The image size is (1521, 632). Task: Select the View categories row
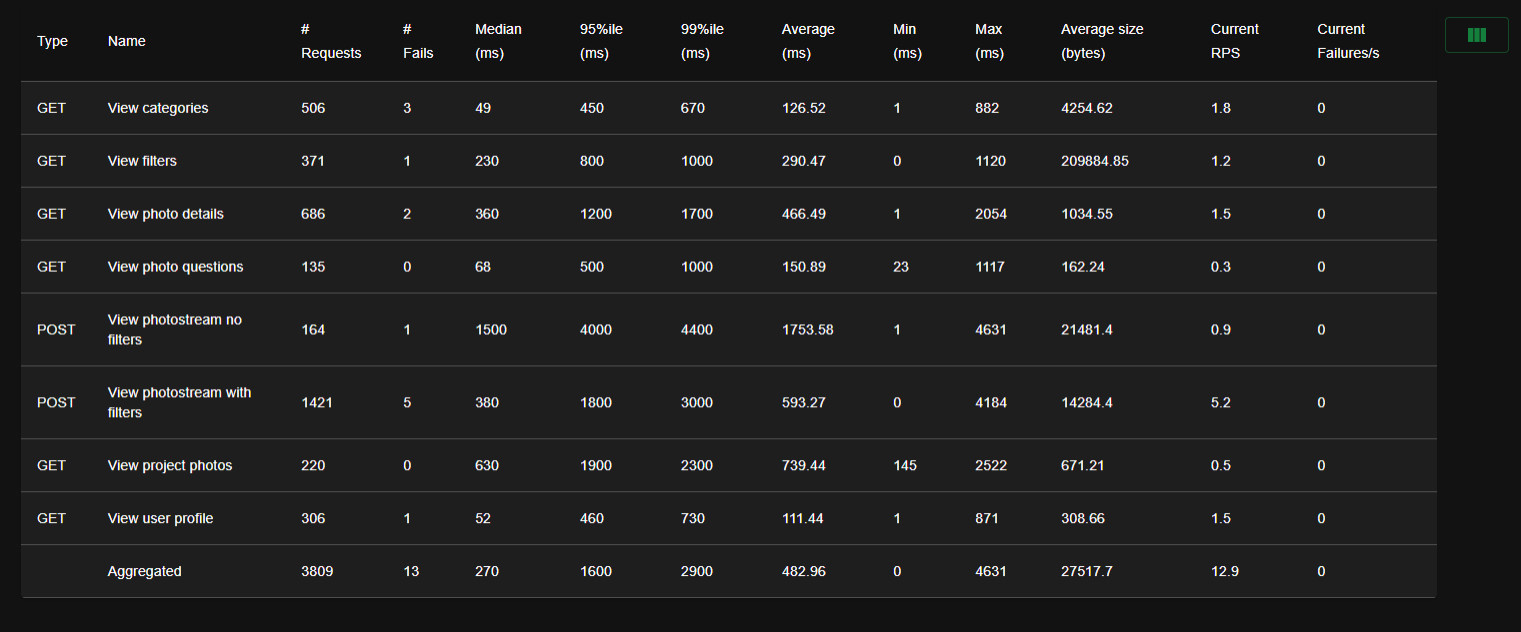728,108
